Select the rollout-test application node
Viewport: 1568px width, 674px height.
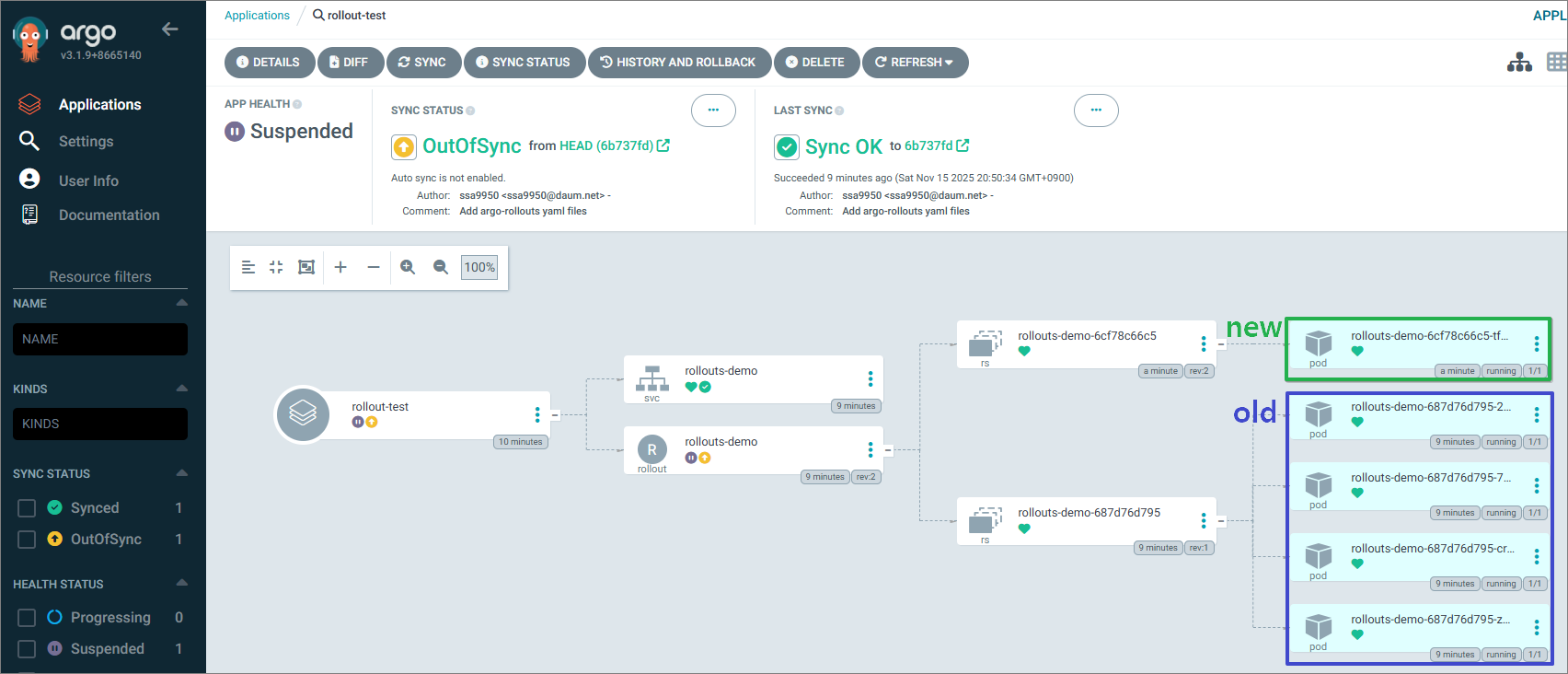(x=412, y=414)
